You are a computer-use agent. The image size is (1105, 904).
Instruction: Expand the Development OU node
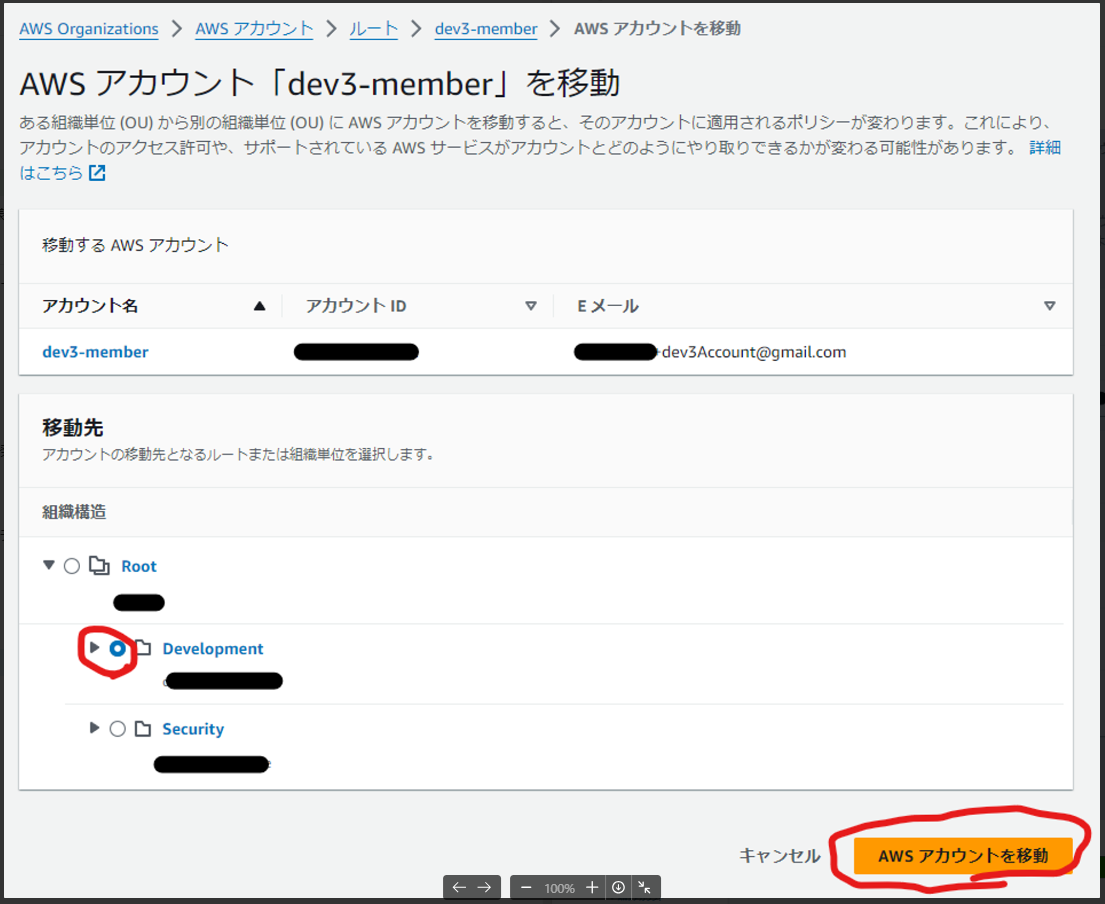pos(94,647)
